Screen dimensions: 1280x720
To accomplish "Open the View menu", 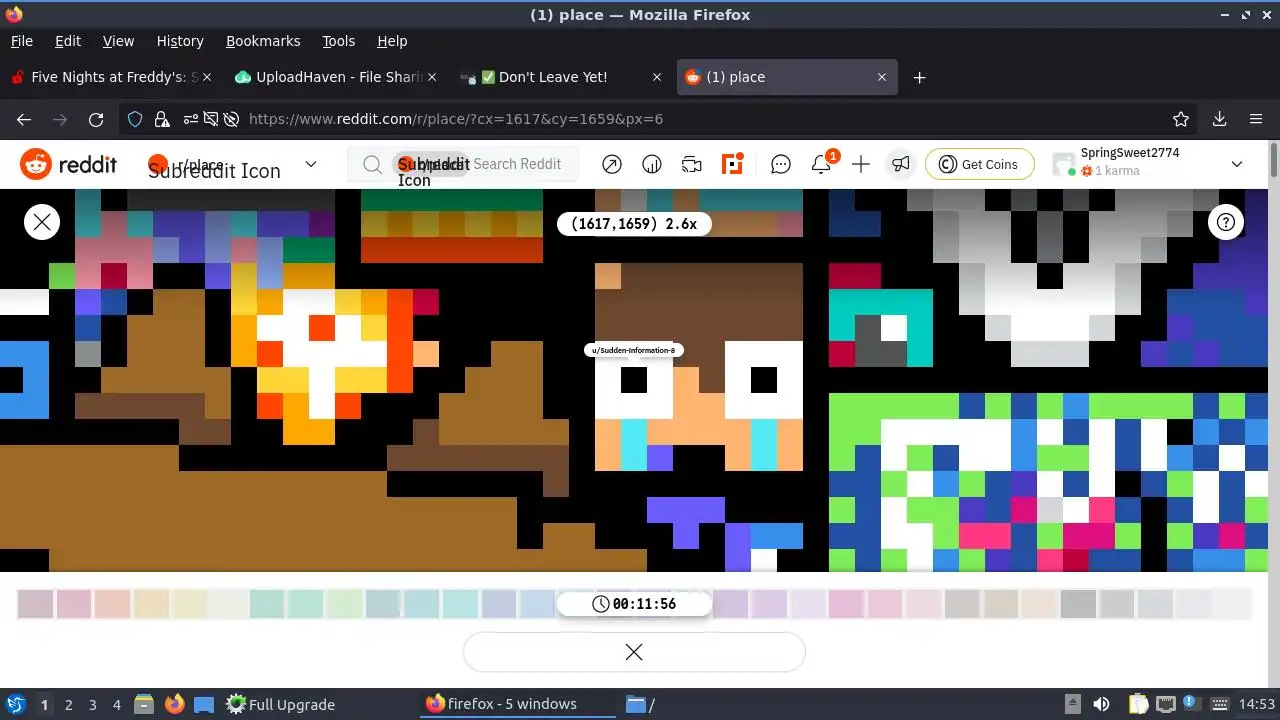I will (118, 41).
